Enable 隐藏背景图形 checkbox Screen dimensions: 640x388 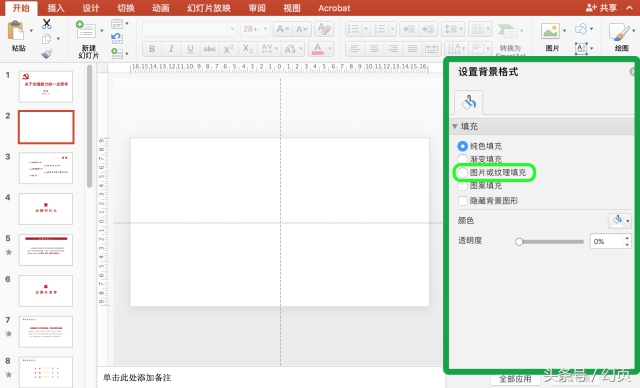coord(462,201)
